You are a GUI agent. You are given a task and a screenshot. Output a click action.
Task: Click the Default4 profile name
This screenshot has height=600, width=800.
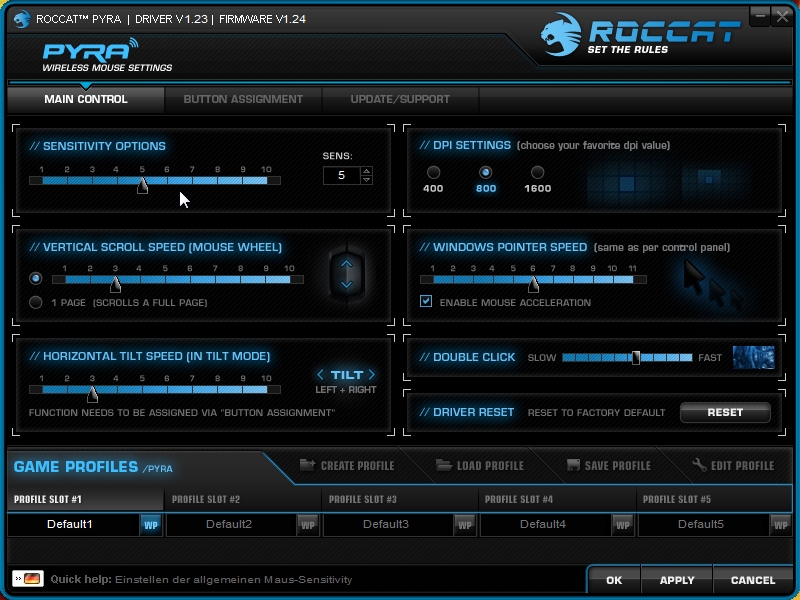click(x=543, y=524)
